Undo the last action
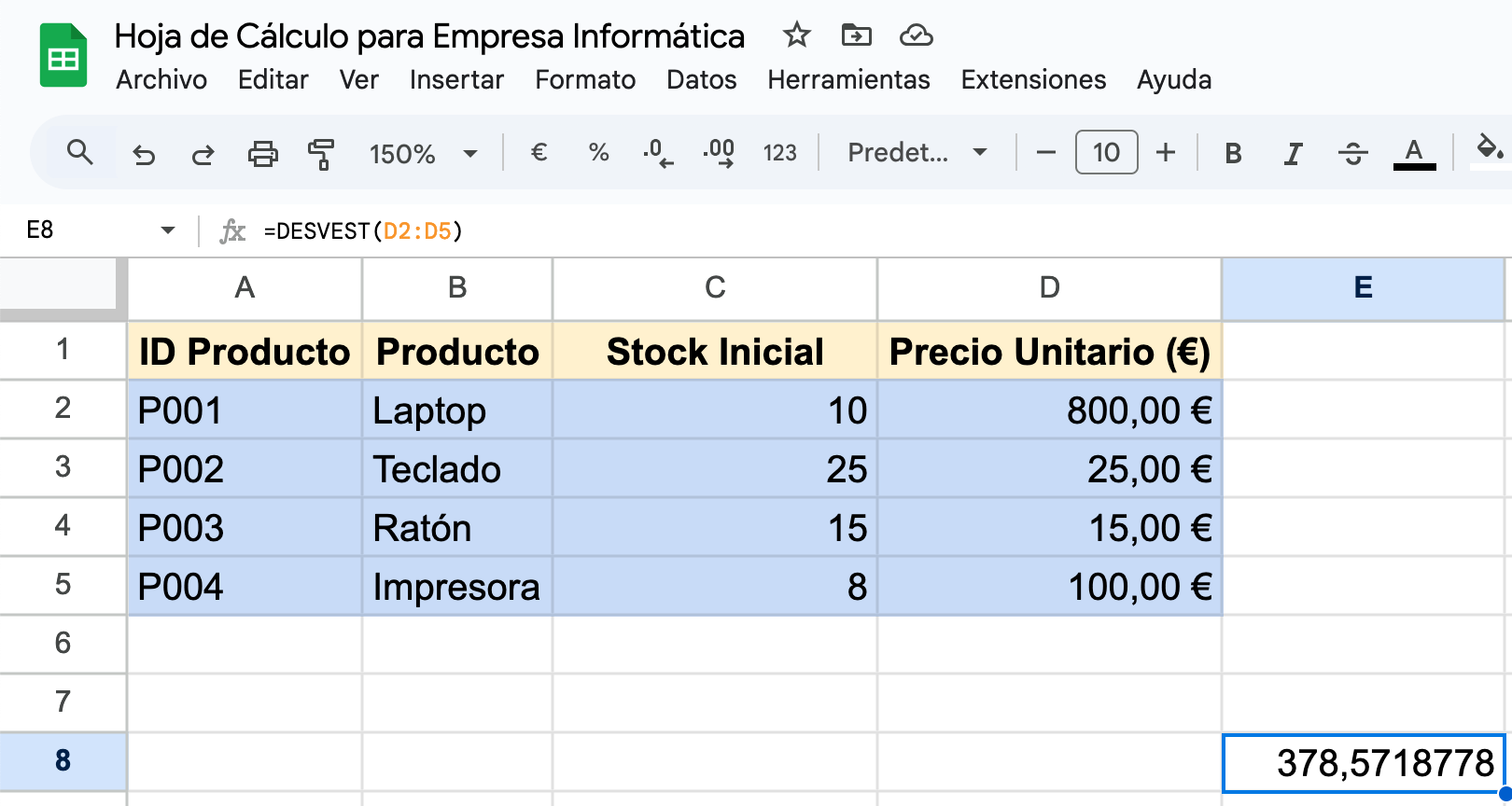This screenshot has height=806, width=1512. (144, 153)
